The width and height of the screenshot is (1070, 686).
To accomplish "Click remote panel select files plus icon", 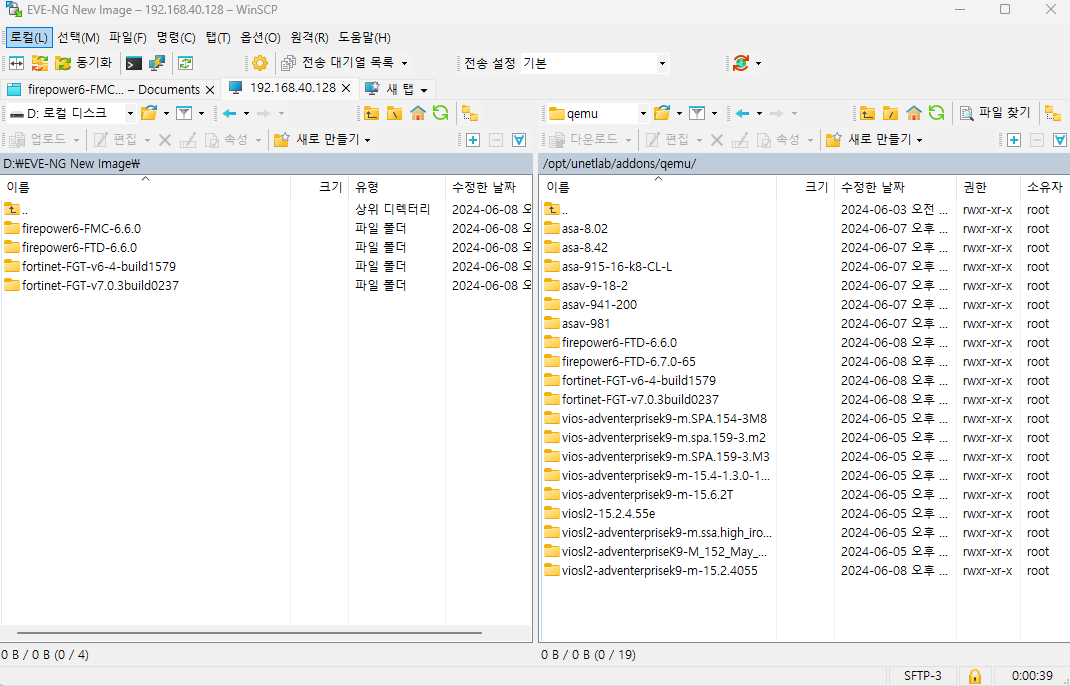I will tap(1014, 140).
